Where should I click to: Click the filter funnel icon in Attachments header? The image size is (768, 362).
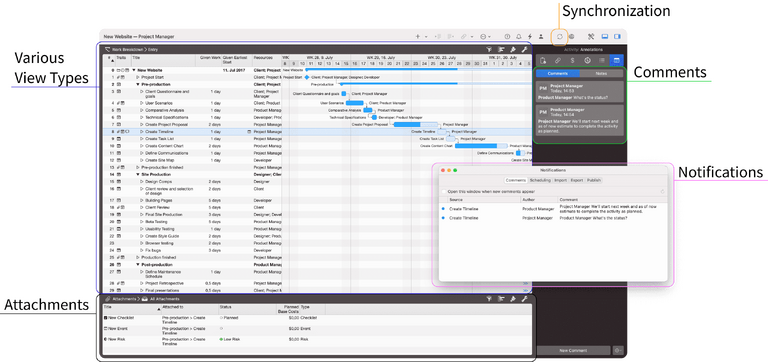489,299
